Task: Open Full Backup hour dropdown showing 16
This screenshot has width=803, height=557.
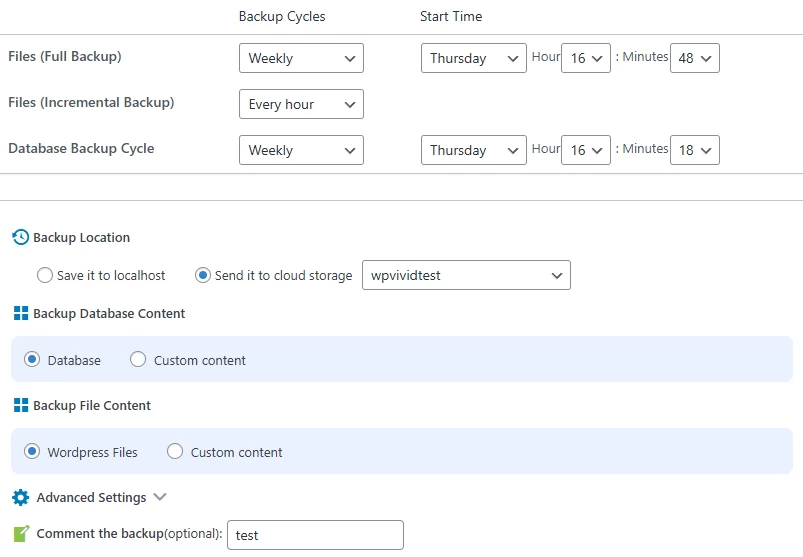Action: tap(586, 58)
